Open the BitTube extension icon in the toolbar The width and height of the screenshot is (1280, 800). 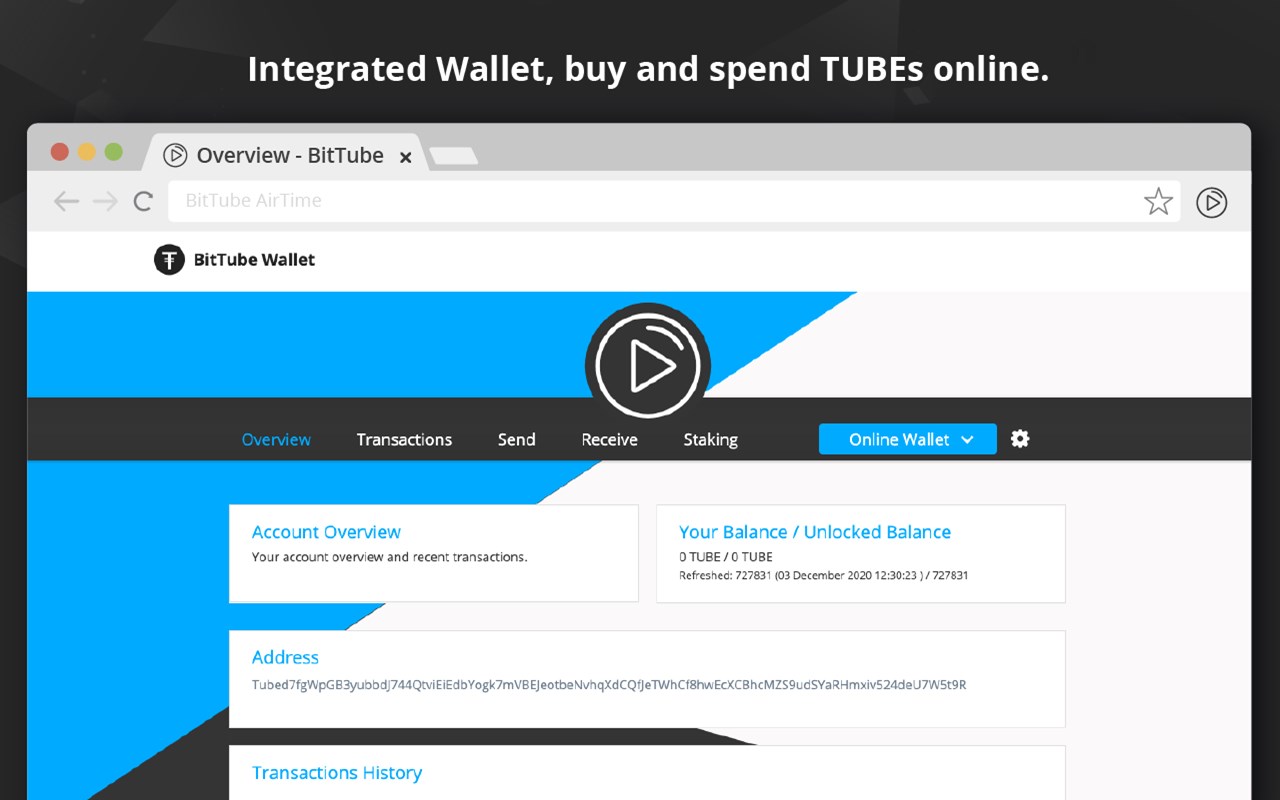1211,202
